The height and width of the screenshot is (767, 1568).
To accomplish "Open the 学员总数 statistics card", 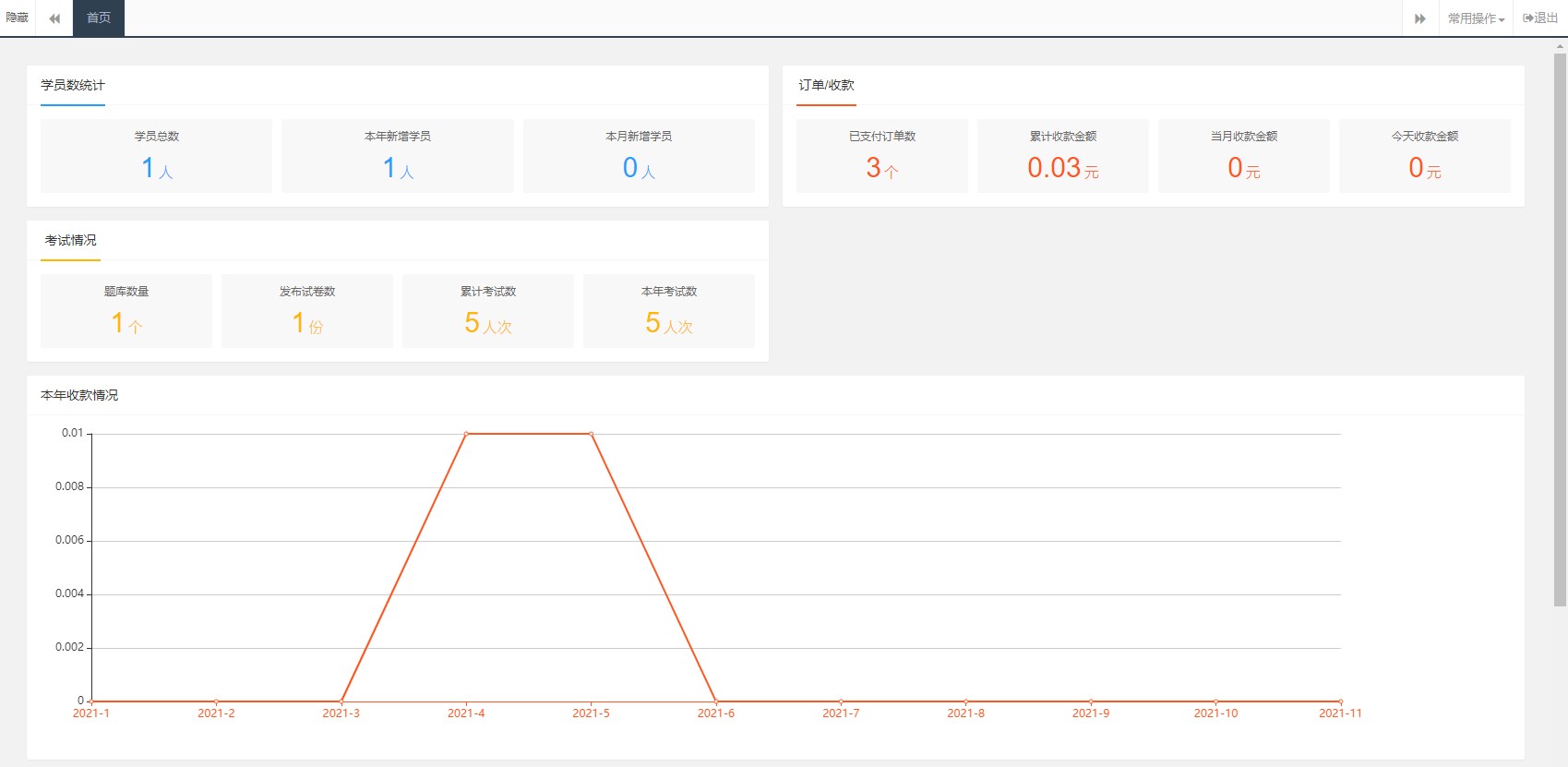I will pos(156,155).
